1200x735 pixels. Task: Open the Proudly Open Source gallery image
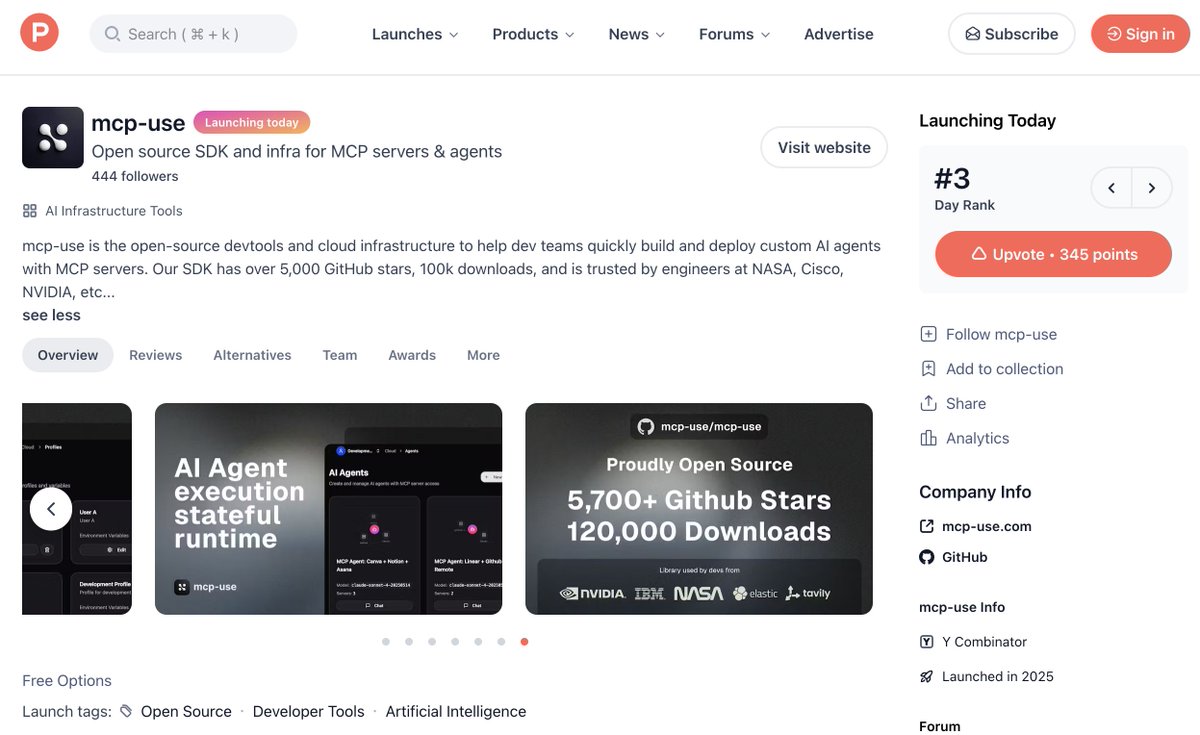(x=699, y=509)
